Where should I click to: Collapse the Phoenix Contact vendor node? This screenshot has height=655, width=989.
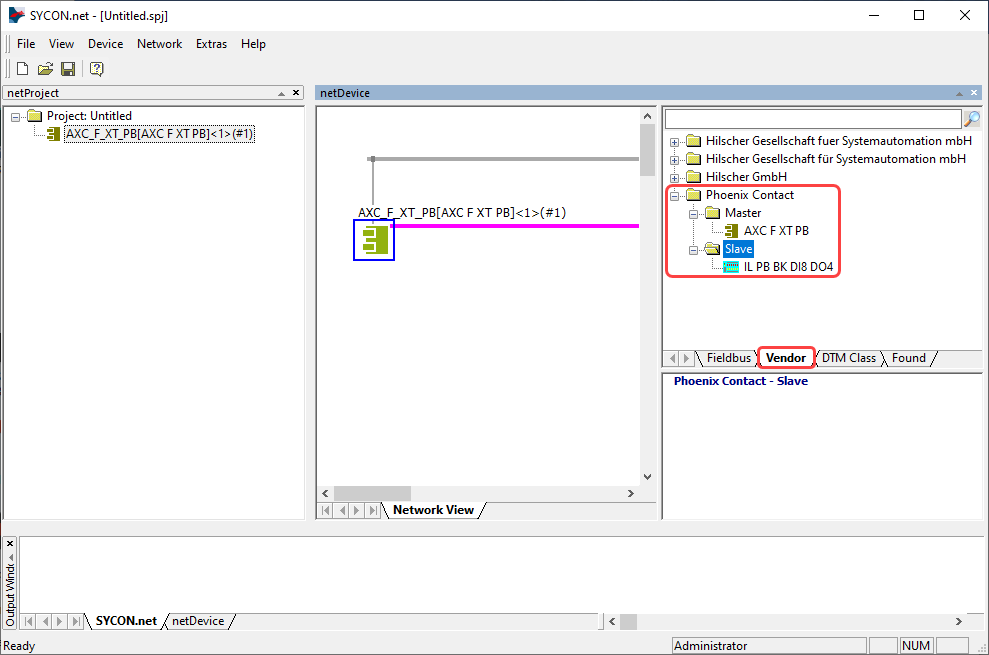tap(674, 196)
